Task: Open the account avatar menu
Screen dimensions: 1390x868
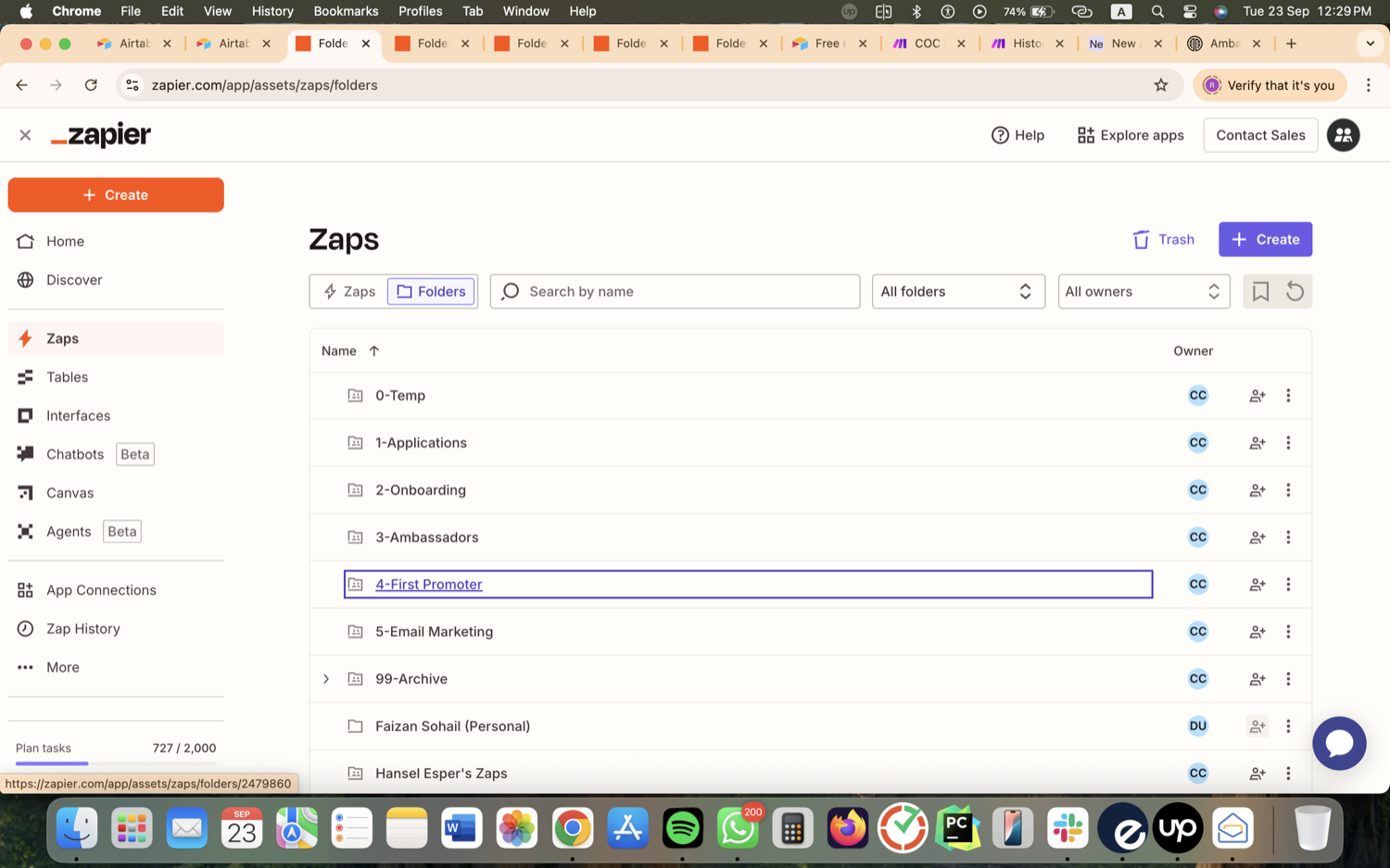Action: pos(1343,135)
